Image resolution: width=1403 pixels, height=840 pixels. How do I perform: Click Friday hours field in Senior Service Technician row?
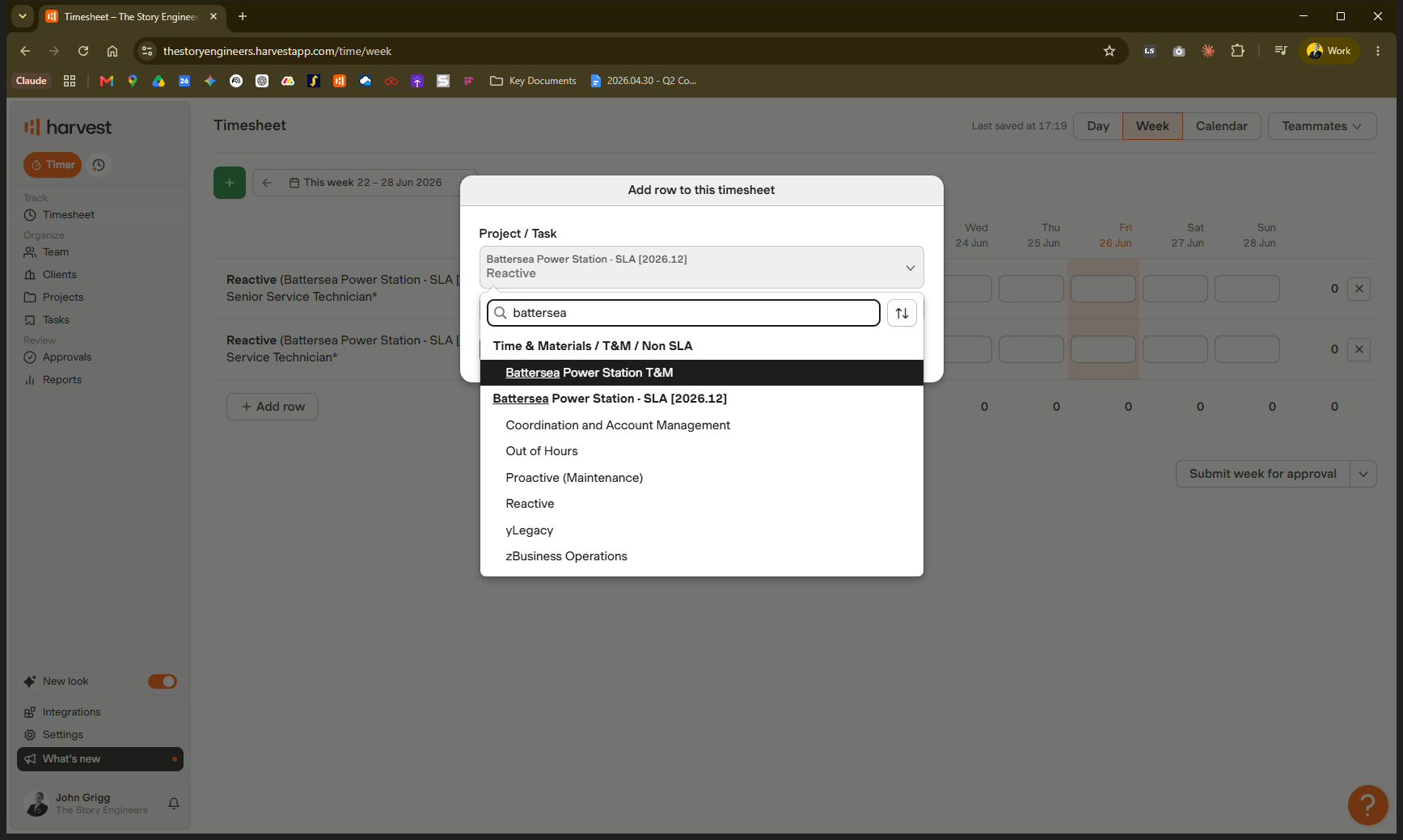tap(1103, 289)
